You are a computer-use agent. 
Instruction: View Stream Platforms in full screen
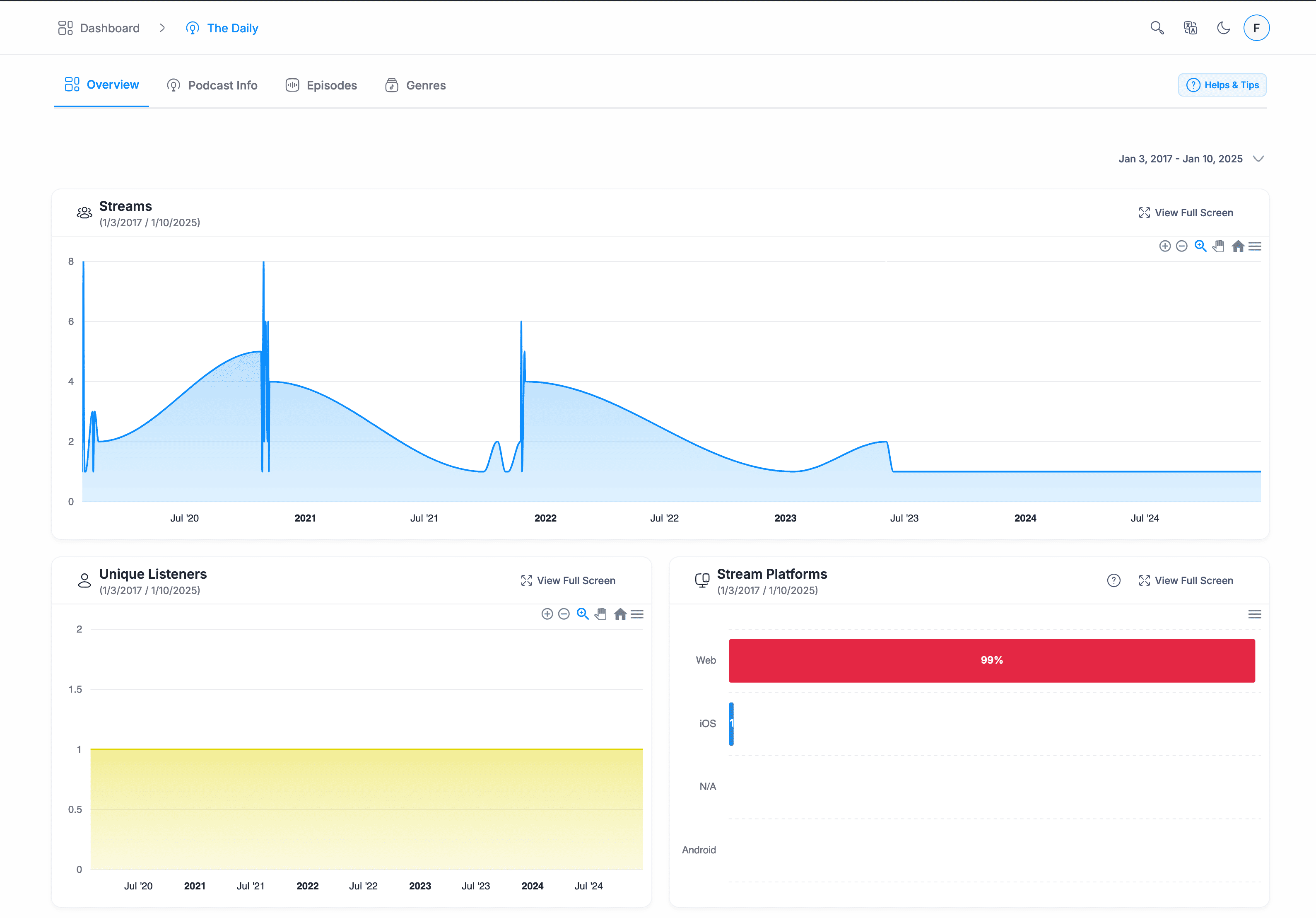(x=1185, y=580)
